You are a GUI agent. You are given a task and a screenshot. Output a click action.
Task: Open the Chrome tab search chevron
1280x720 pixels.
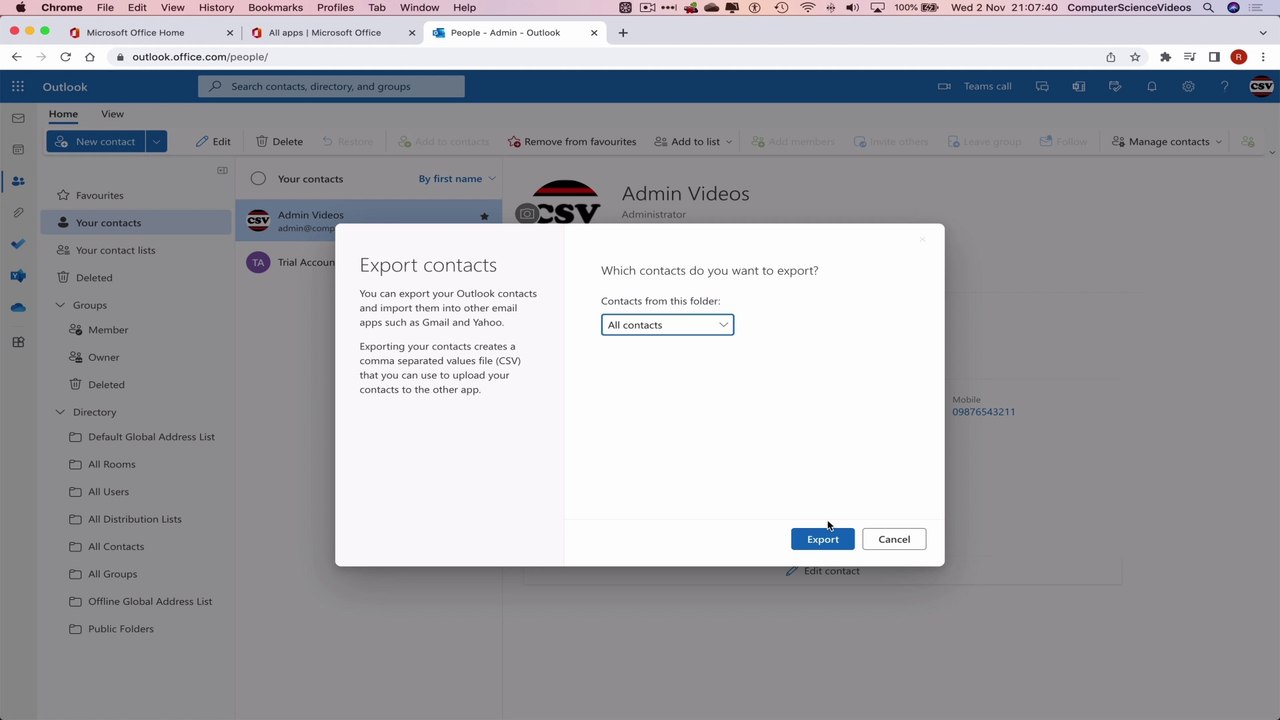click(x=1263, y=33)
